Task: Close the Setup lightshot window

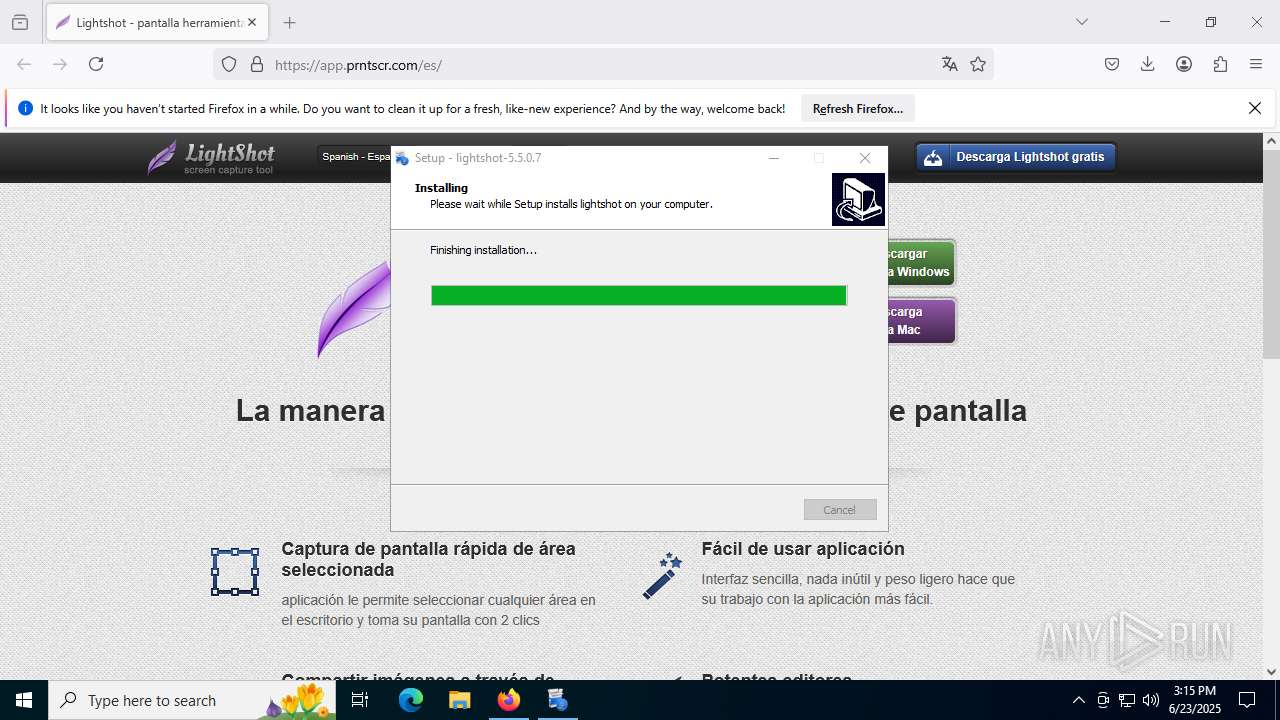Action: (865, 158)
